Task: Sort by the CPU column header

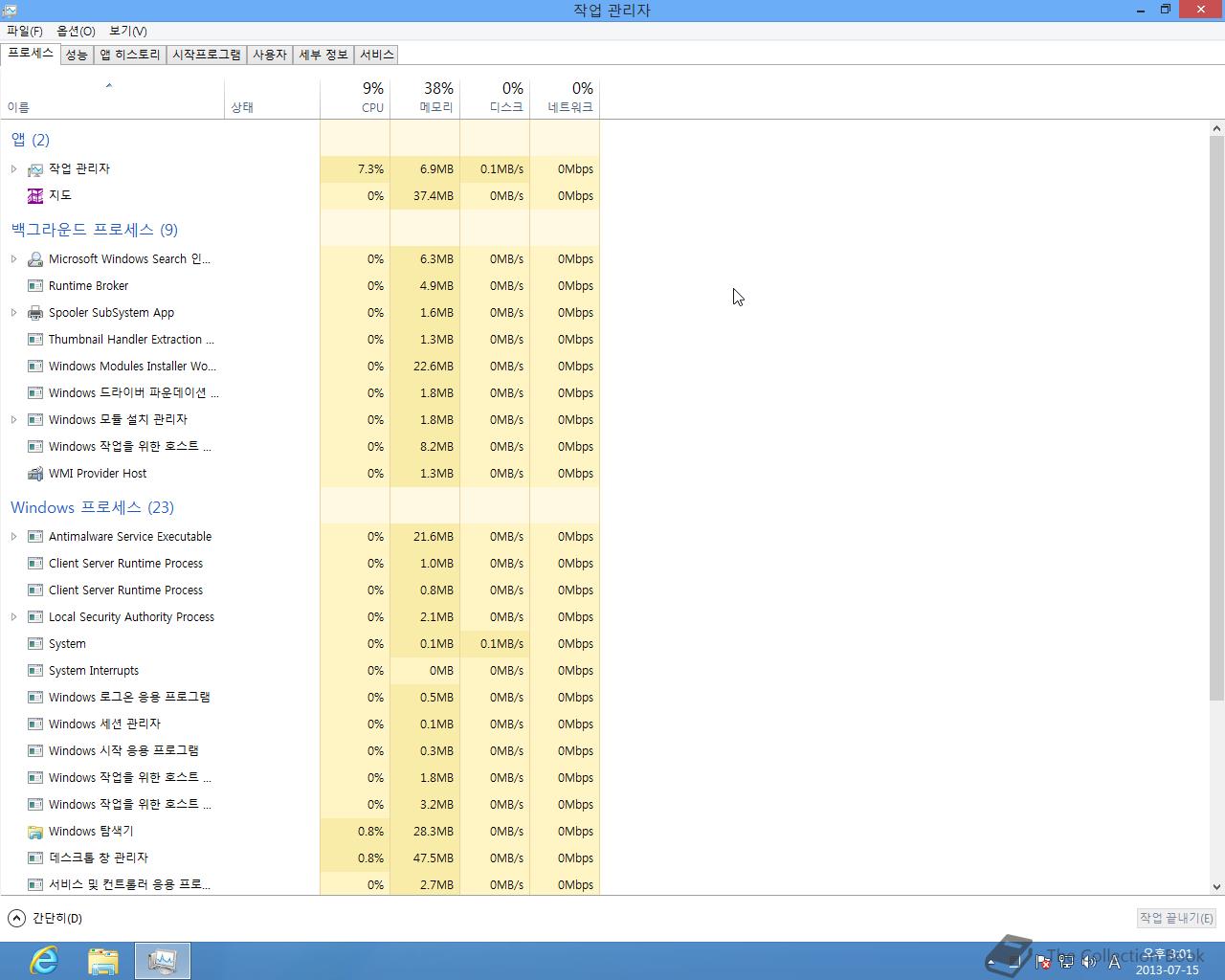Action: (x=355, y=98)
